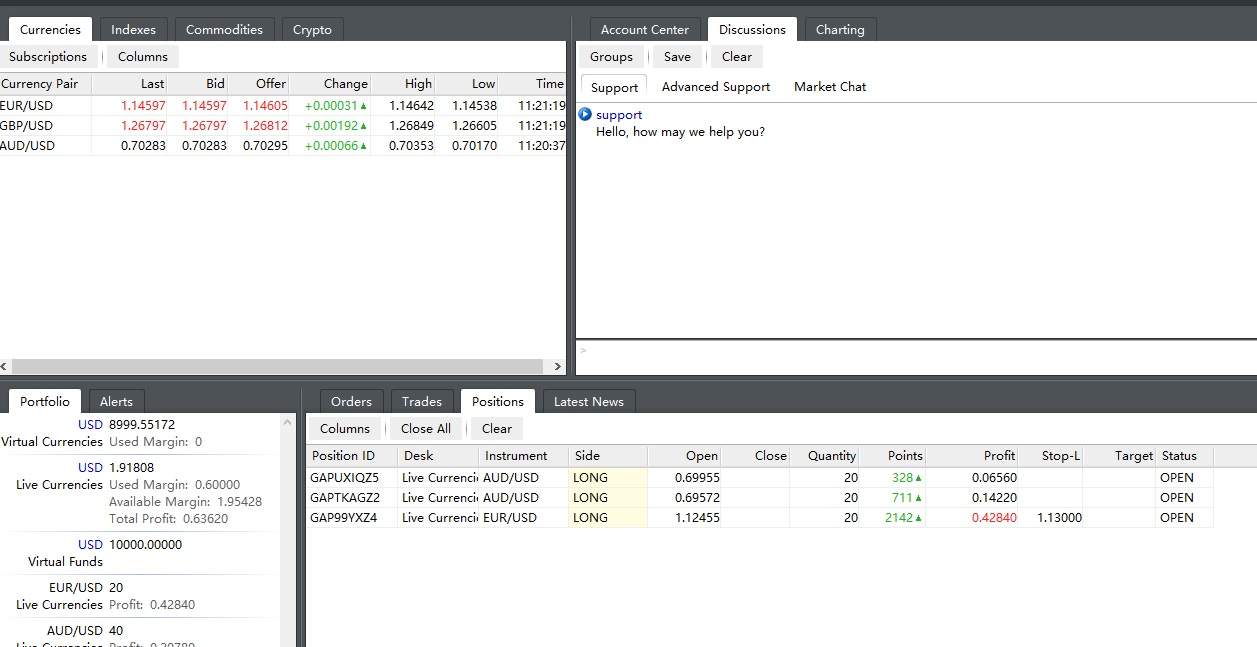Open the Orders tab
1257x647 pixels.
[x=351, y=401]
